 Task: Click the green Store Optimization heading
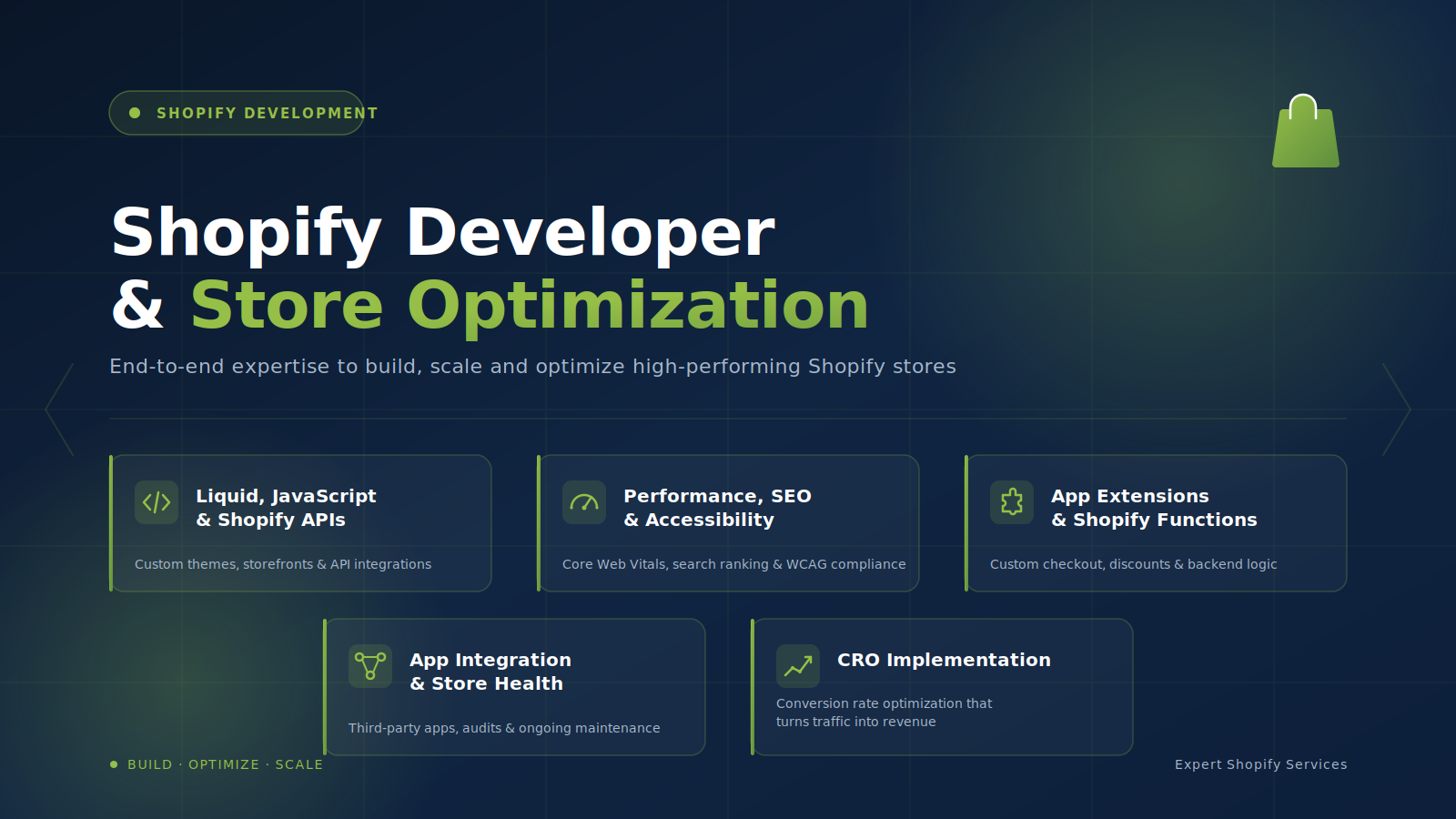(x=530, y=306)
